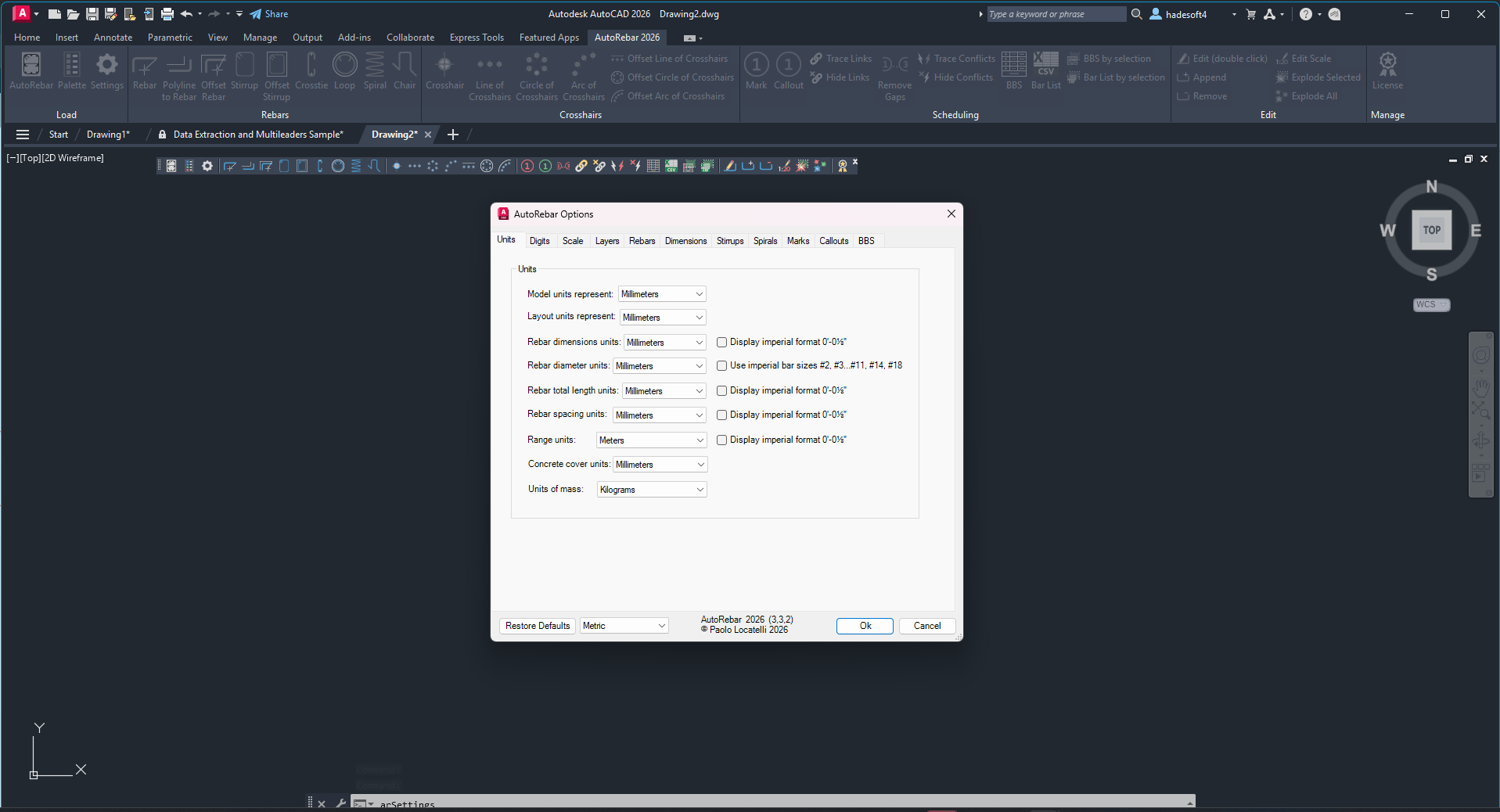This screenshot has width=1500, height=812.
Task: Click Explode Selected in Edit panel
Action: [1318, 77]
